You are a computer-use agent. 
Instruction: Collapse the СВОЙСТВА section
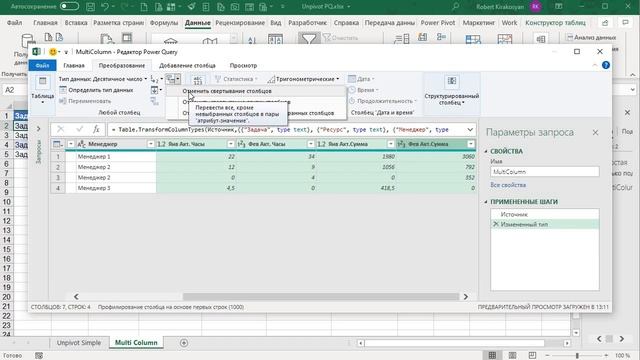[486, 151]
